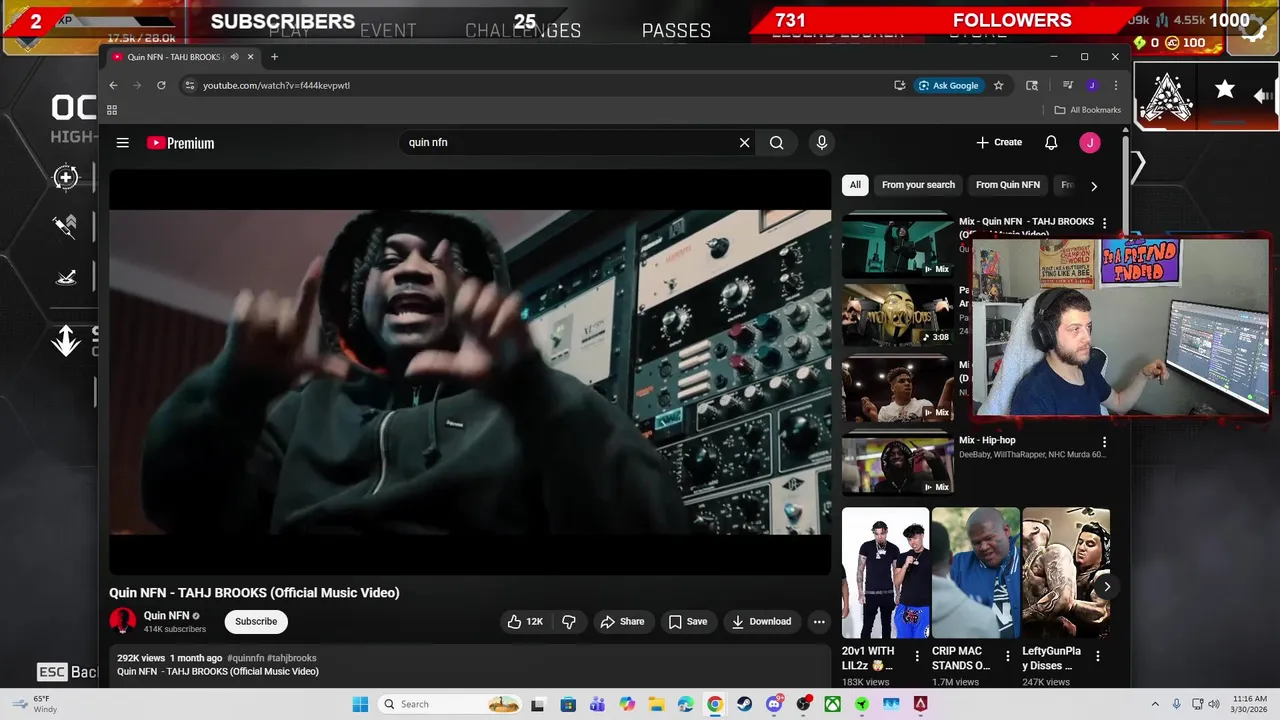The image size is (1280, 720).
Task: Mute tab via speaker icon on tab
Action: click(x=234, y=57)
